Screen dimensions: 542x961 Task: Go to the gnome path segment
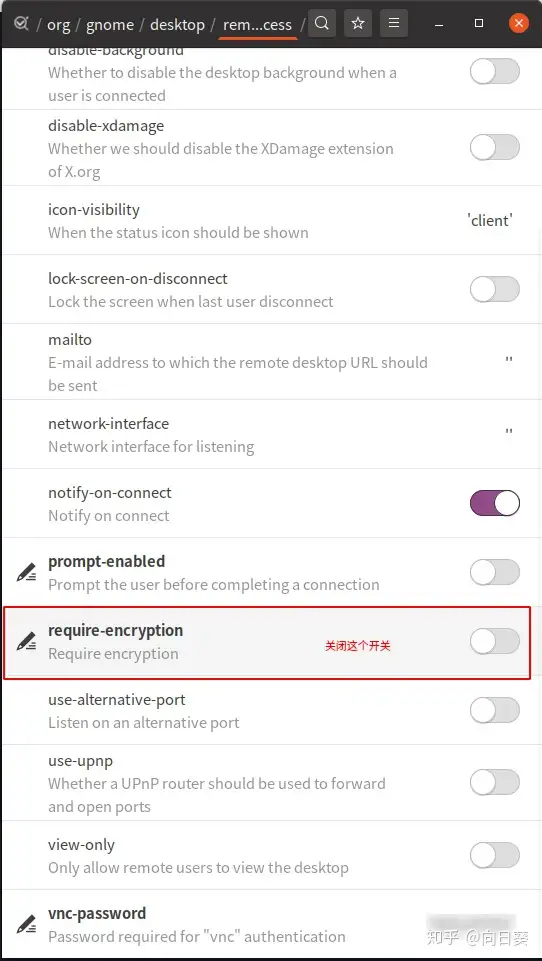110,25
